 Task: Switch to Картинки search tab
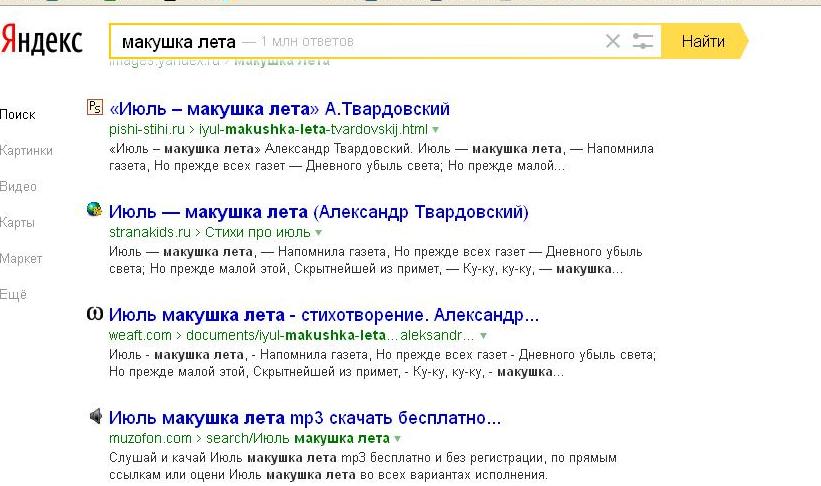(x=26, y=150)
